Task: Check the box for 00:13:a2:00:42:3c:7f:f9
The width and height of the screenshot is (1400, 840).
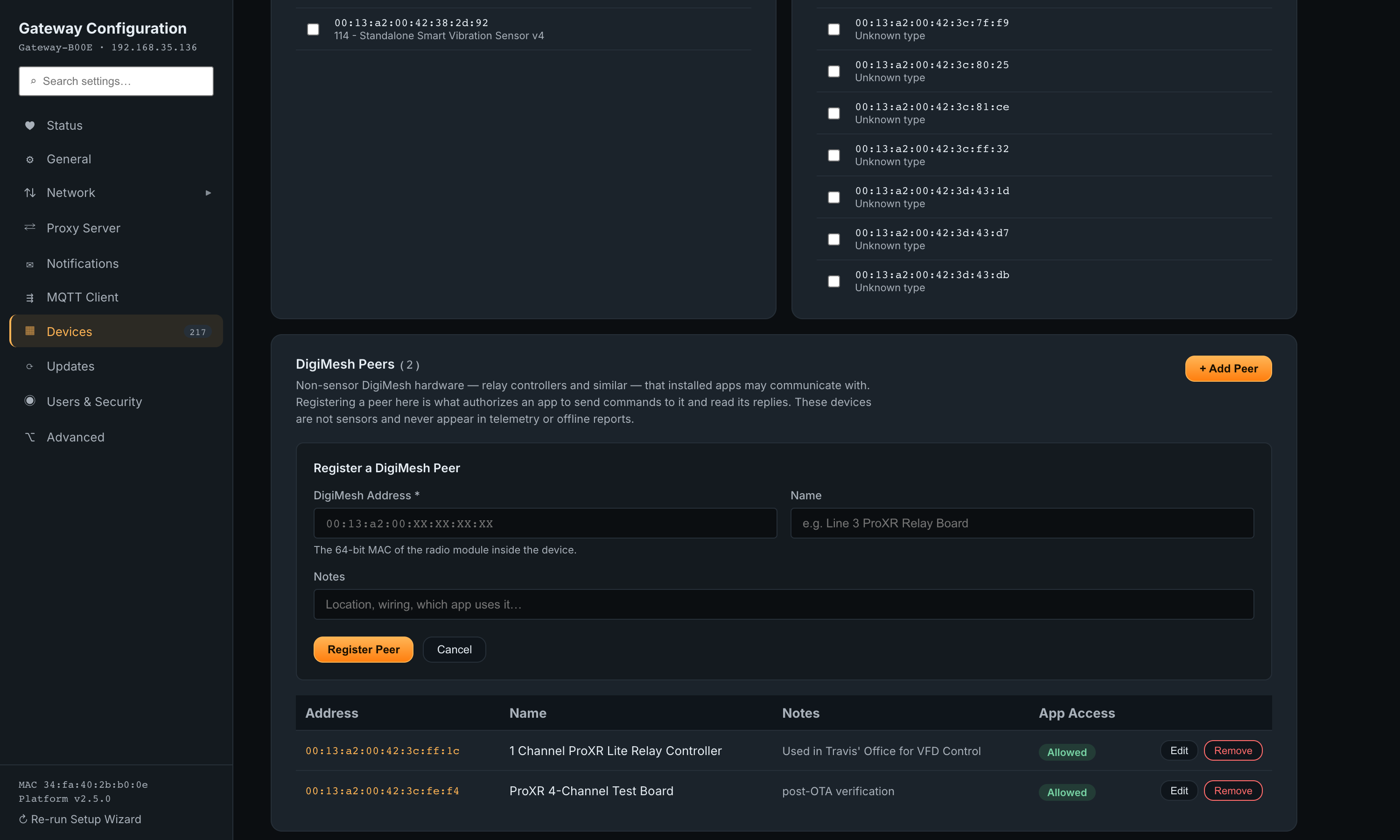Action: (833, 29)
